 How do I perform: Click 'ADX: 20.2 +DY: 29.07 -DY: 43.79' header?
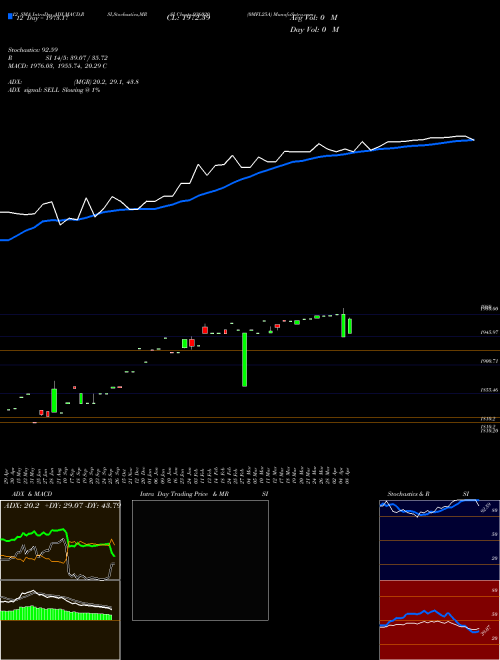point(62,505)
